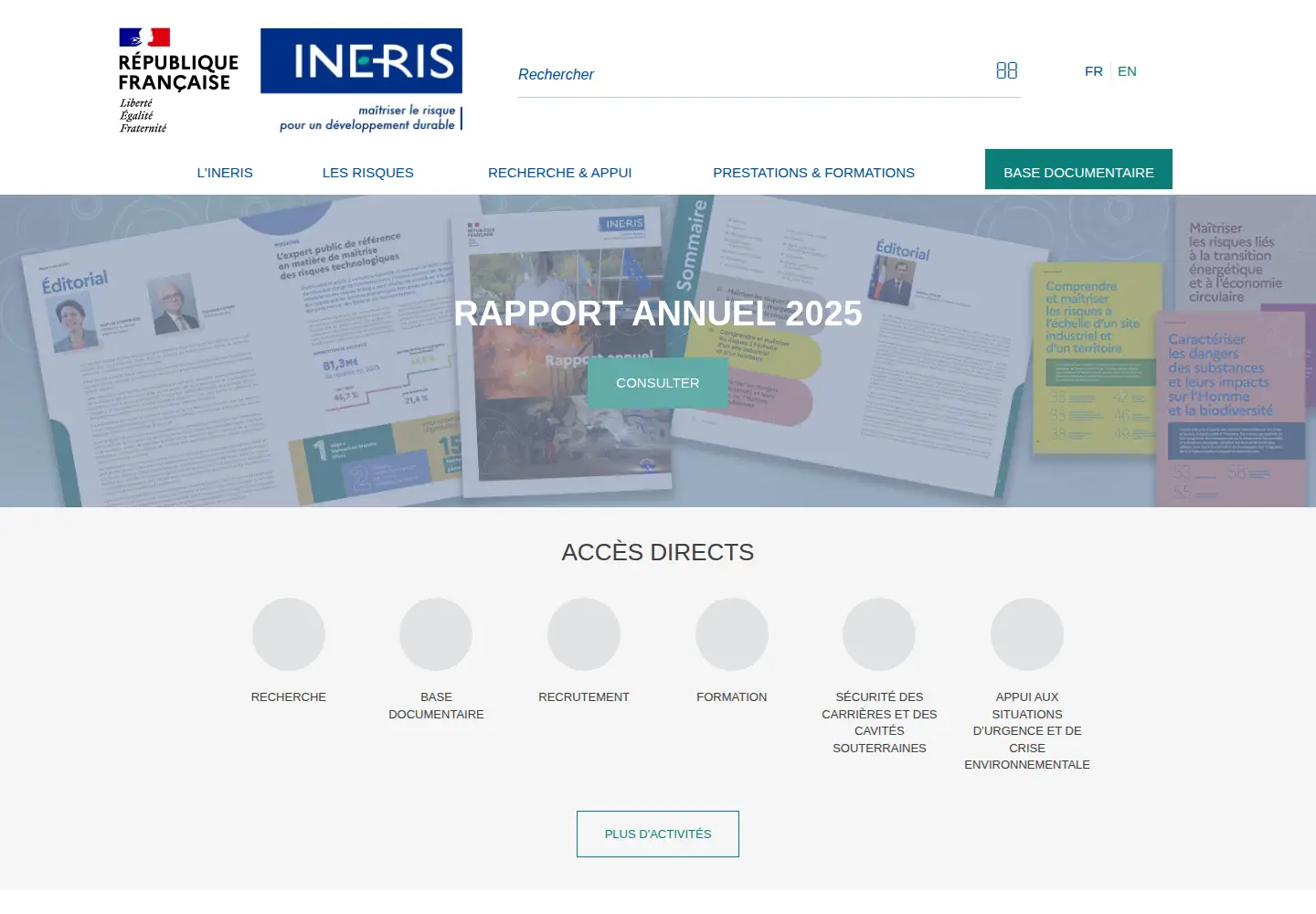Open SÉCURITÉ DES CARRIÈRES ET DES CAVITÉS SOUTERRAINES link
Image resolution: width=1316 pixels, height=914 pixels.
coord(879,722)
